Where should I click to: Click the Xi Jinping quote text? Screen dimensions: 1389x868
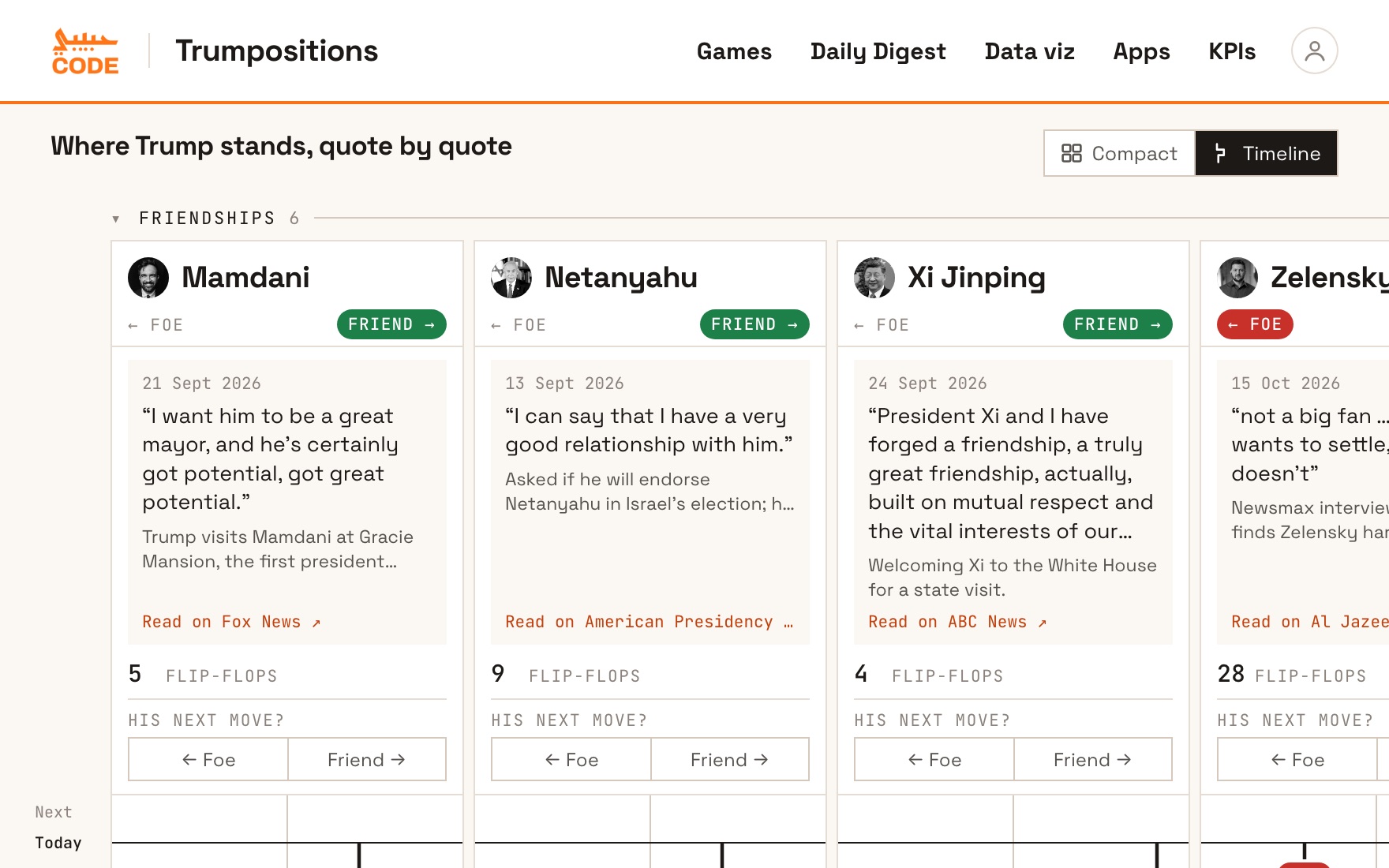click(x=1011, y=473)
